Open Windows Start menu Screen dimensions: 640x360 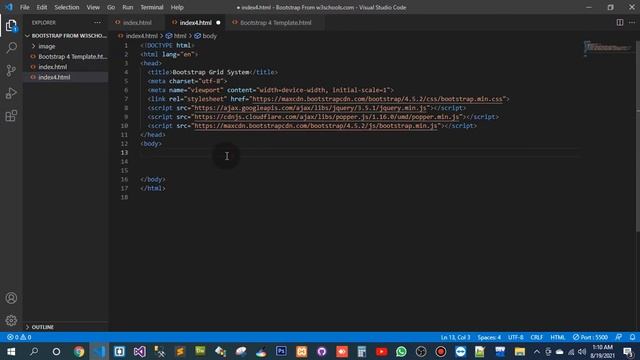(11, 351)
